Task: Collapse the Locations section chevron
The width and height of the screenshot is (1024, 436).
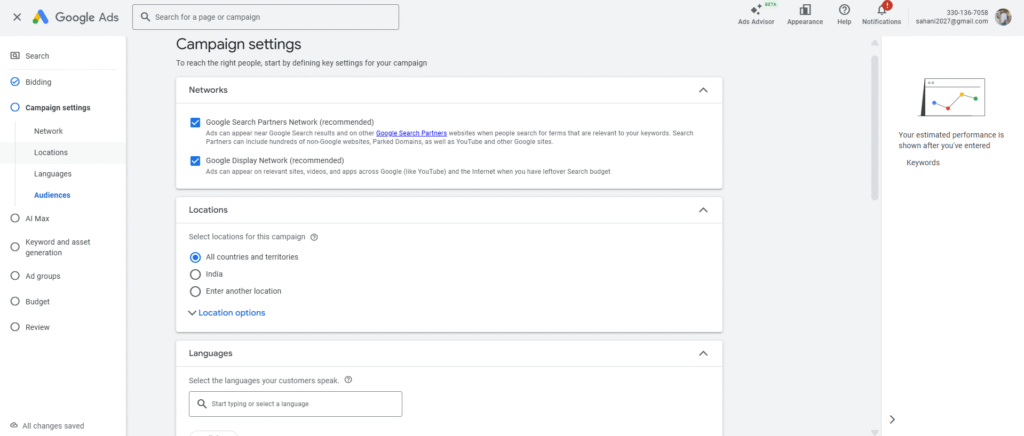Action: point(703,210)
